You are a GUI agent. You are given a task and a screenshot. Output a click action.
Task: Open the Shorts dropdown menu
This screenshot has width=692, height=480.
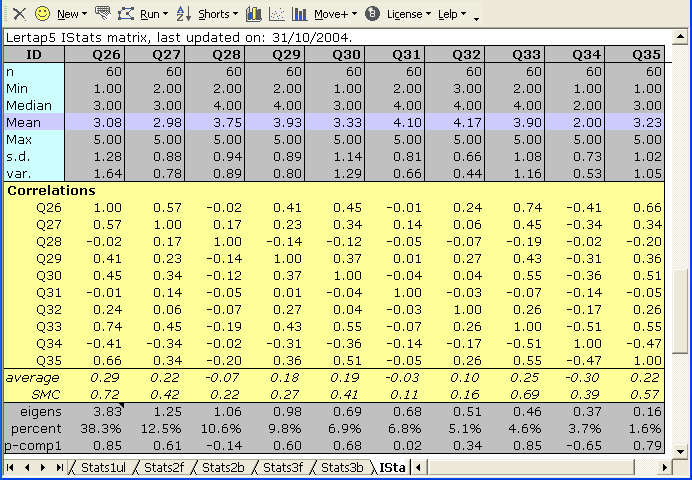(218, 14)
